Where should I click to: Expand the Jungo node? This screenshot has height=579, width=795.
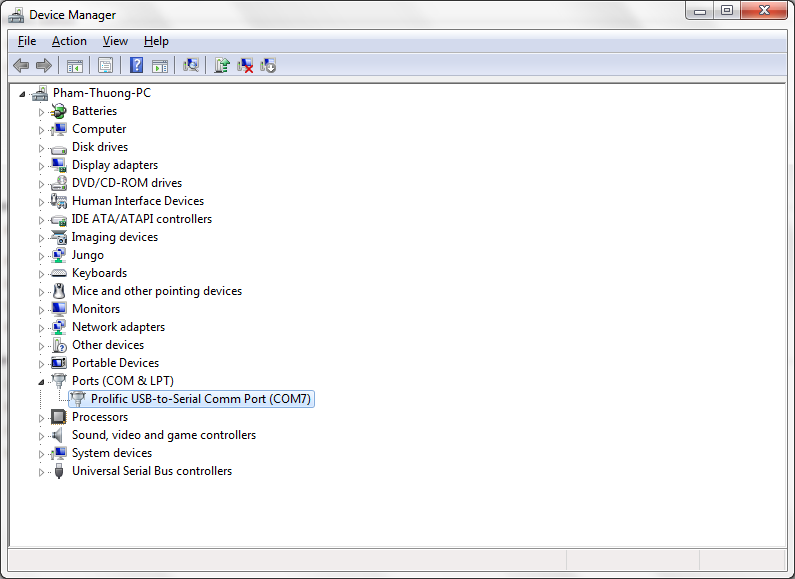42,256
